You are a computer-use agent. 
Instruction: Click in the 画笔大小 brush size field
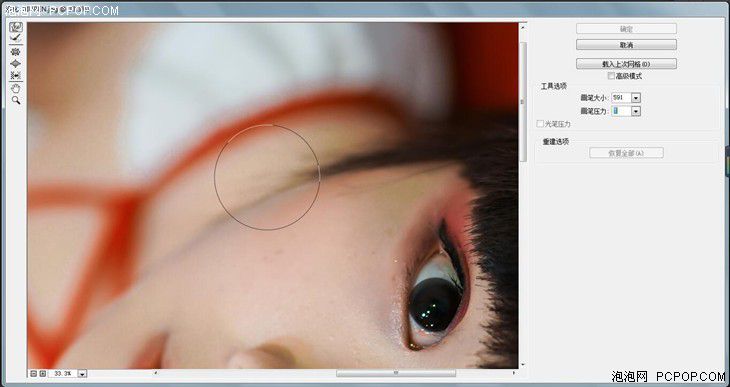(x=621, y=98)
